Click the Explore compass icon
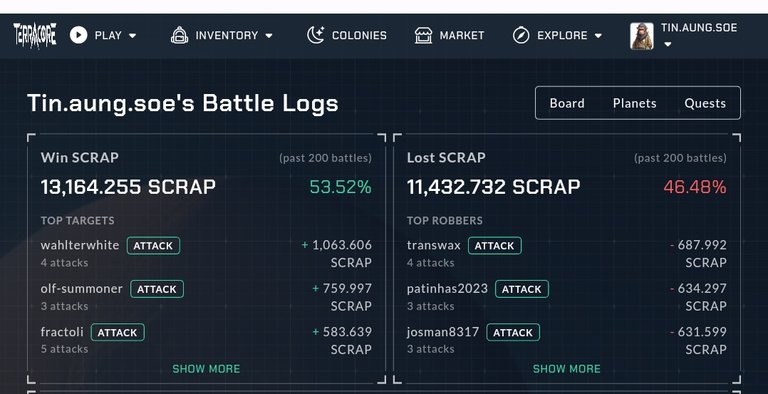 pyautogui.click(x=521, y=35)
